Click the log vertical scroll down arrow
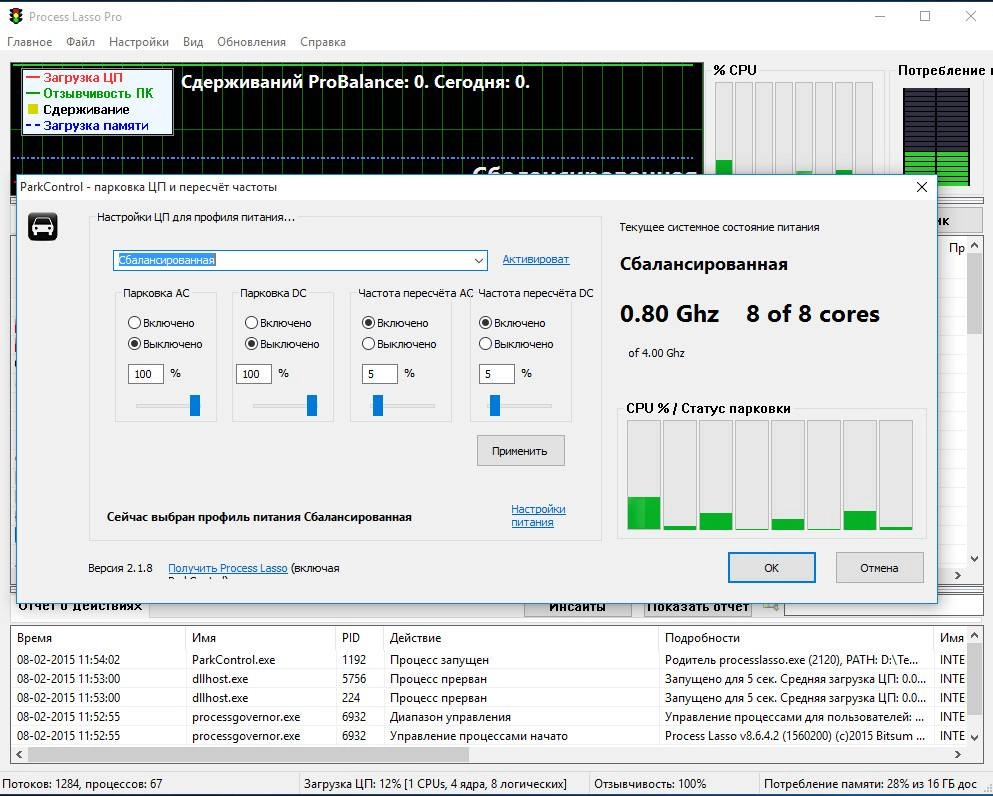This screenshot has height=796, width=993. [x=975, y=738]
